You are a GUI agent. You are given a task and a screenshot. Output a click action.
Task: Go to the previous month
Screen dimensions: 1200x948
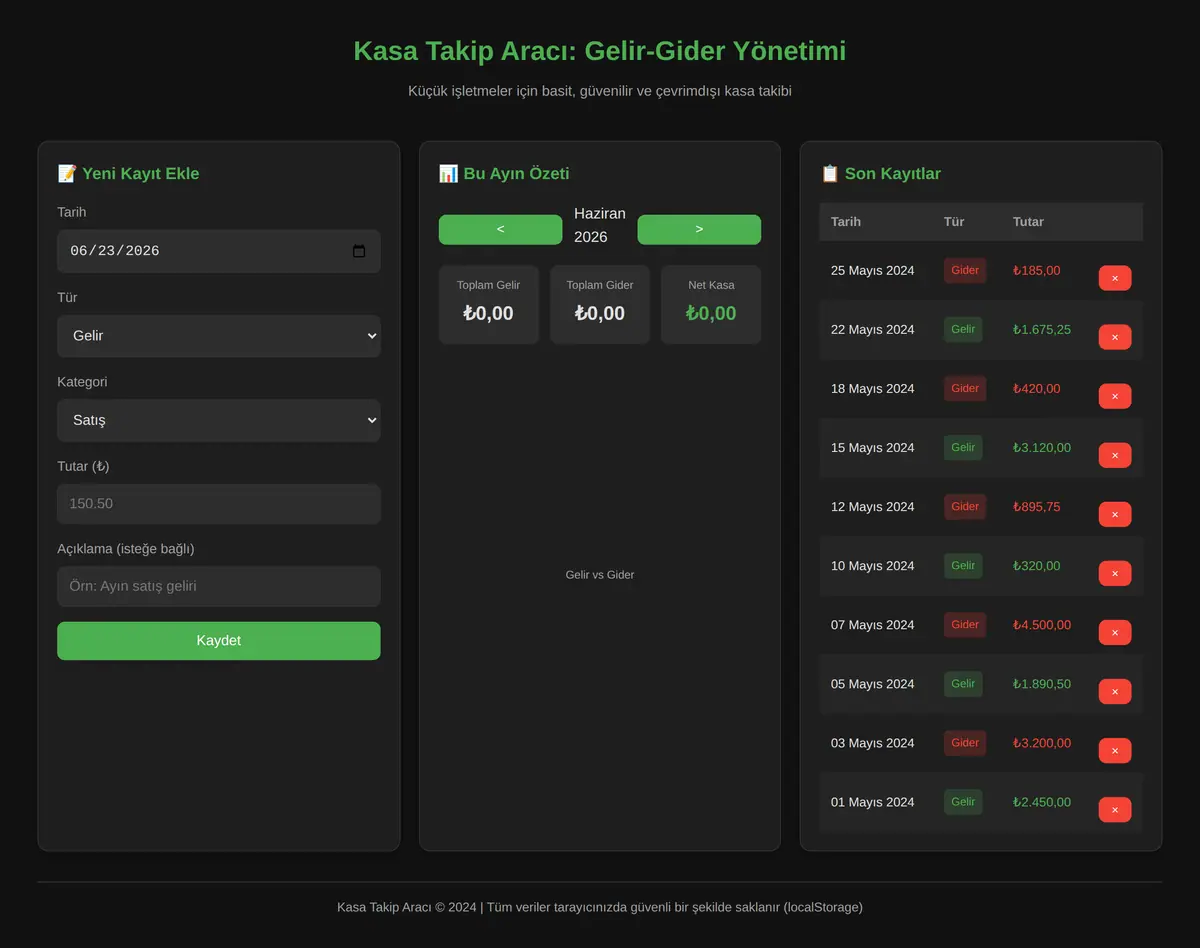[500, 229]
